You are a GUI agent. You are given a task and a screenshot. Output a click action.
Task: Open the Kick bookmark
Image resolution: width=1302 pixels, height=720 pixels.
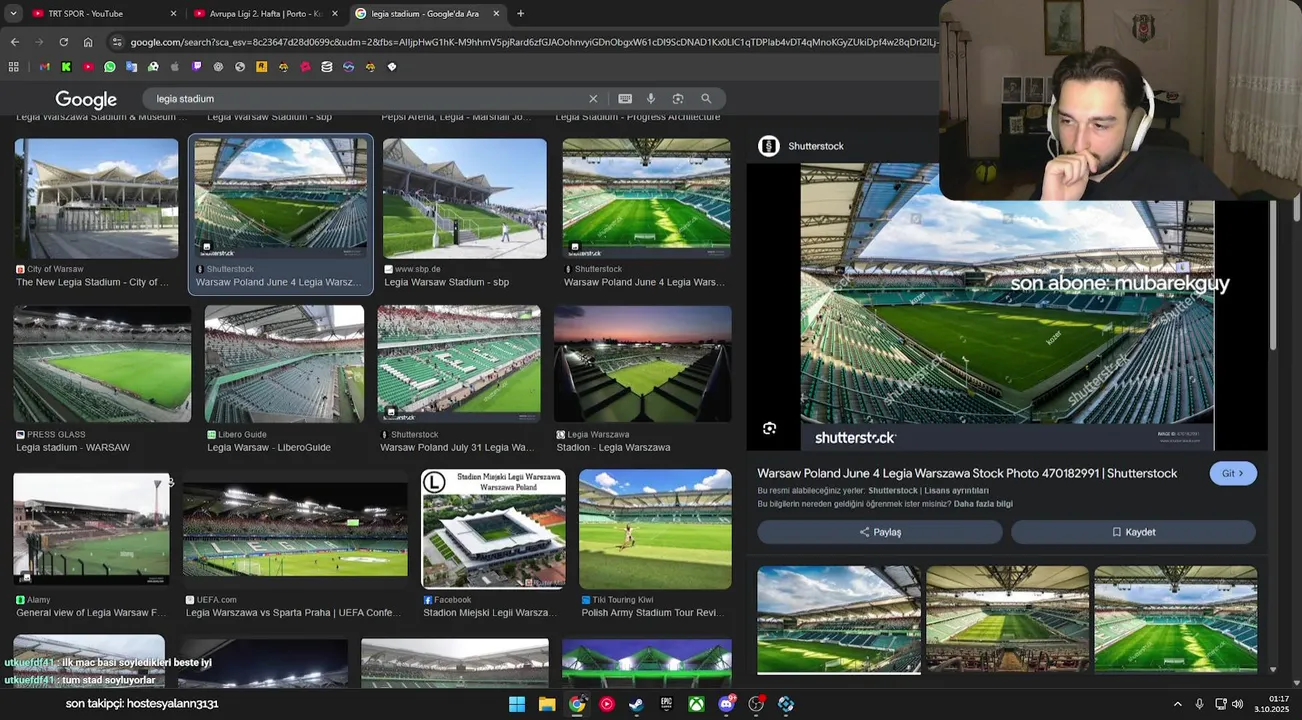(66, 67)
